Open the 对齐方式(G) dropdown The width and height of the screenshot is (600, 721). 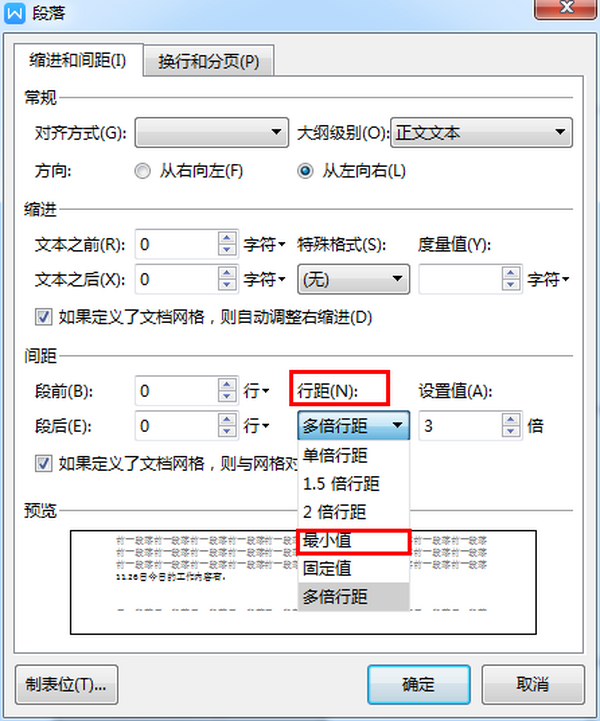click(x=211, y=132)
